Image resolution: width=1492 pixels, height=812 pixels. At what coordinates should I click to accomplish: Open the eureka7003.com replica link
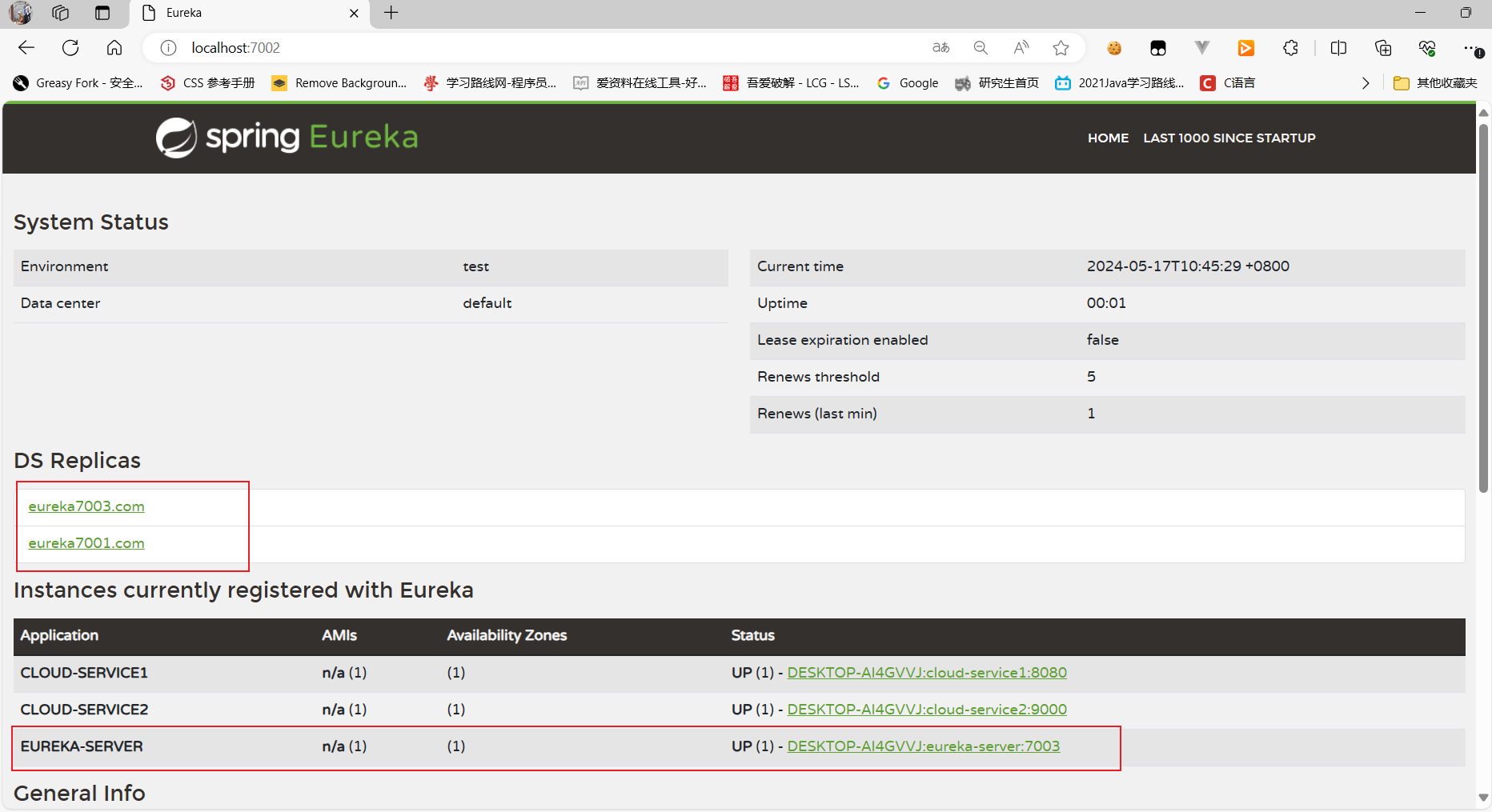(x=86, y=506)
